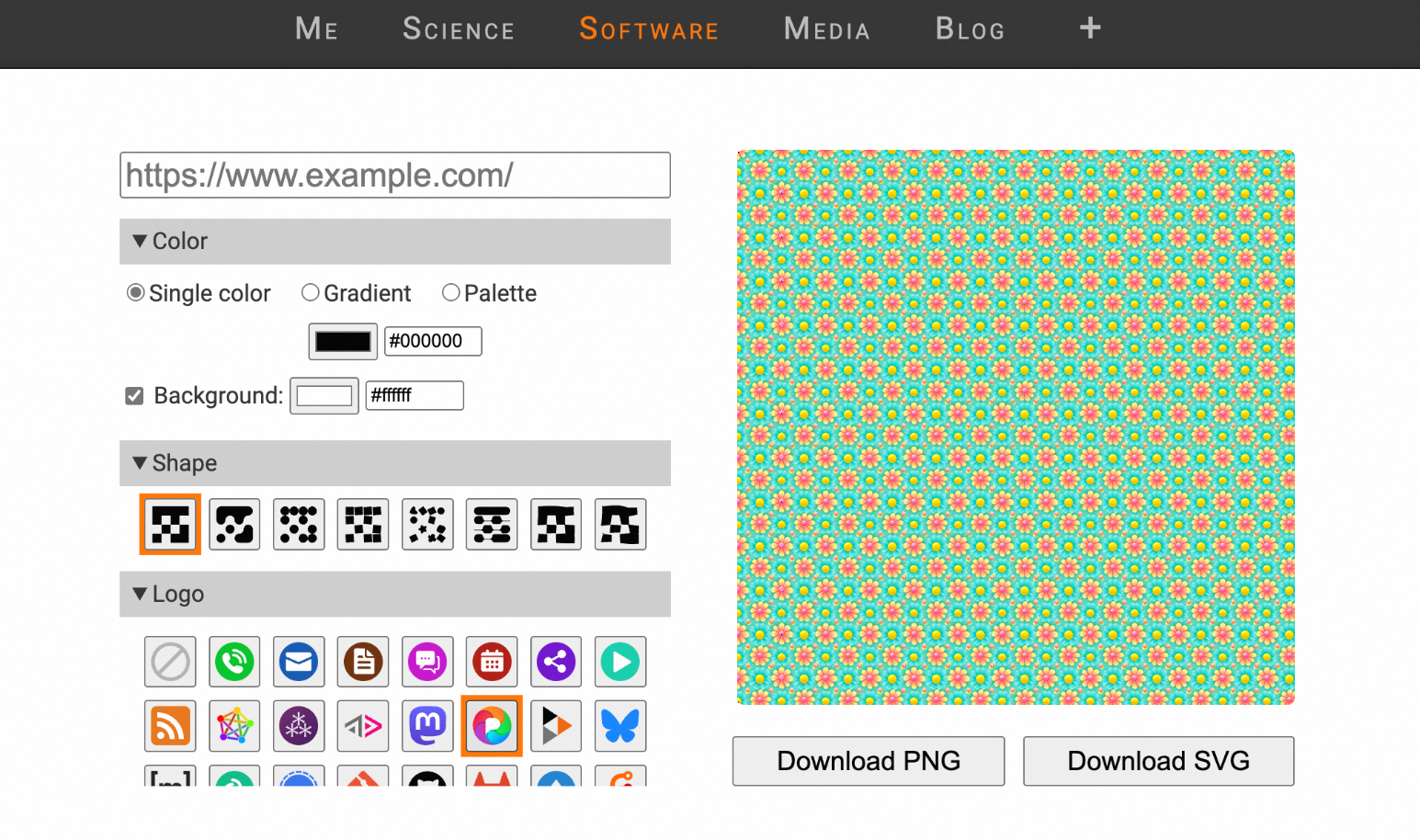Click the floral patterned QR preview image
The height and width of the screenshot is (840, 1420).
point(1016,427)
